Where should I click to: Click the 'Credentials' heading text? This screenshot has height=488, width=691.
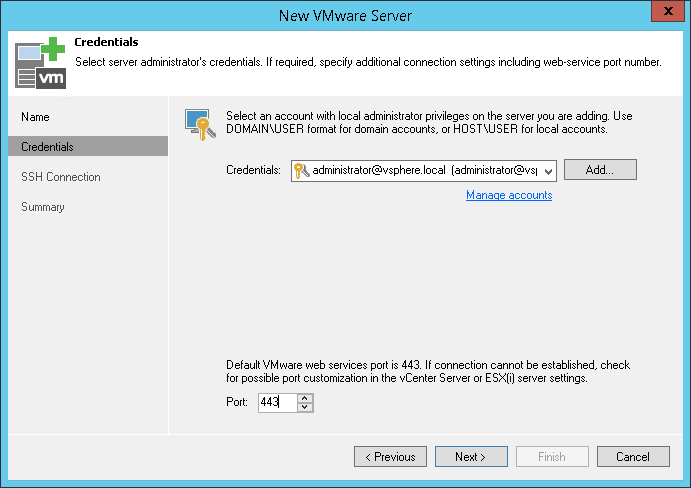click(x=106, y=42)
